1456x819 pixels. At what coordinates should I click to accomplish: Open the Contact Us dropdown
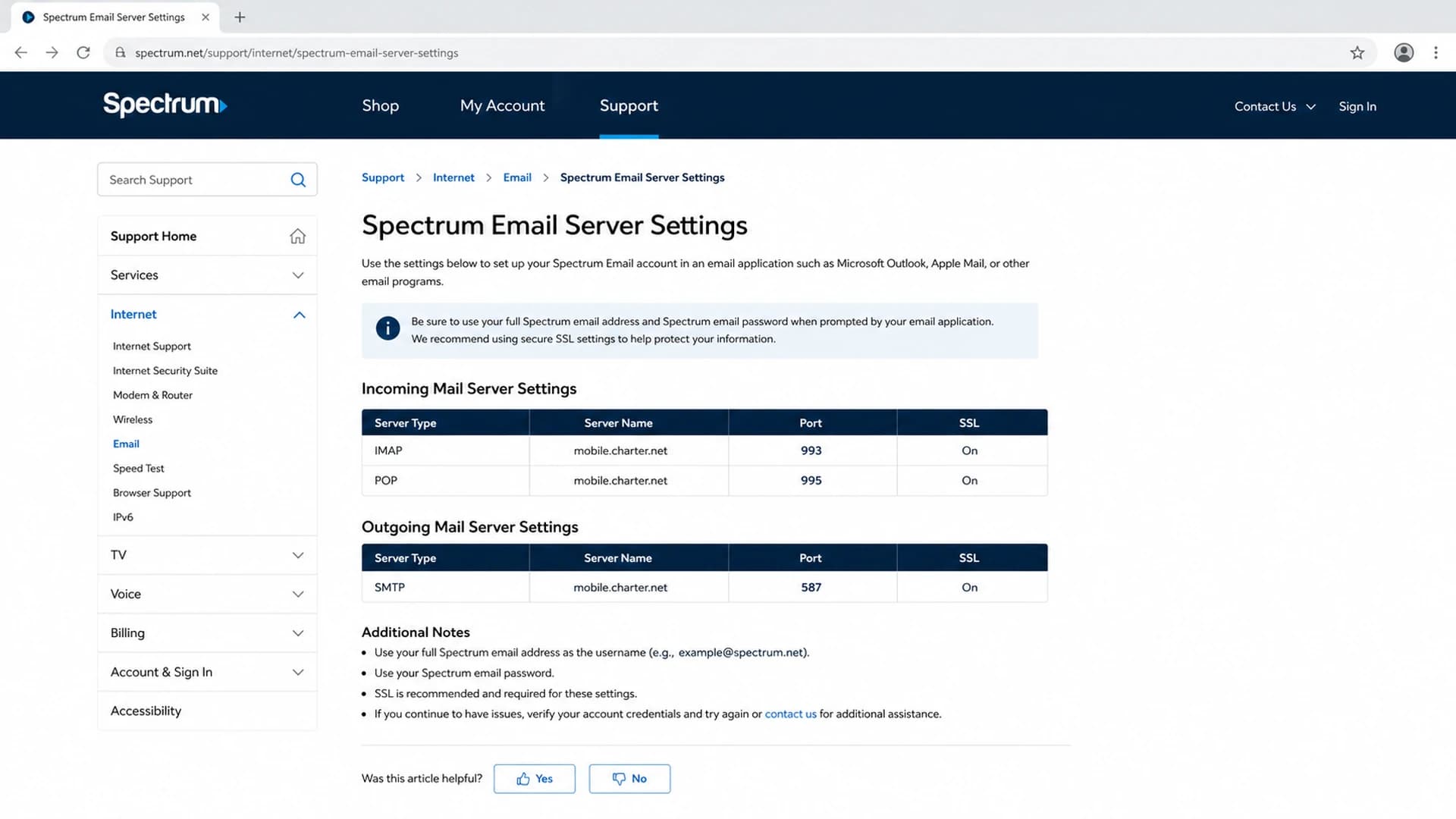point(1274,106)
